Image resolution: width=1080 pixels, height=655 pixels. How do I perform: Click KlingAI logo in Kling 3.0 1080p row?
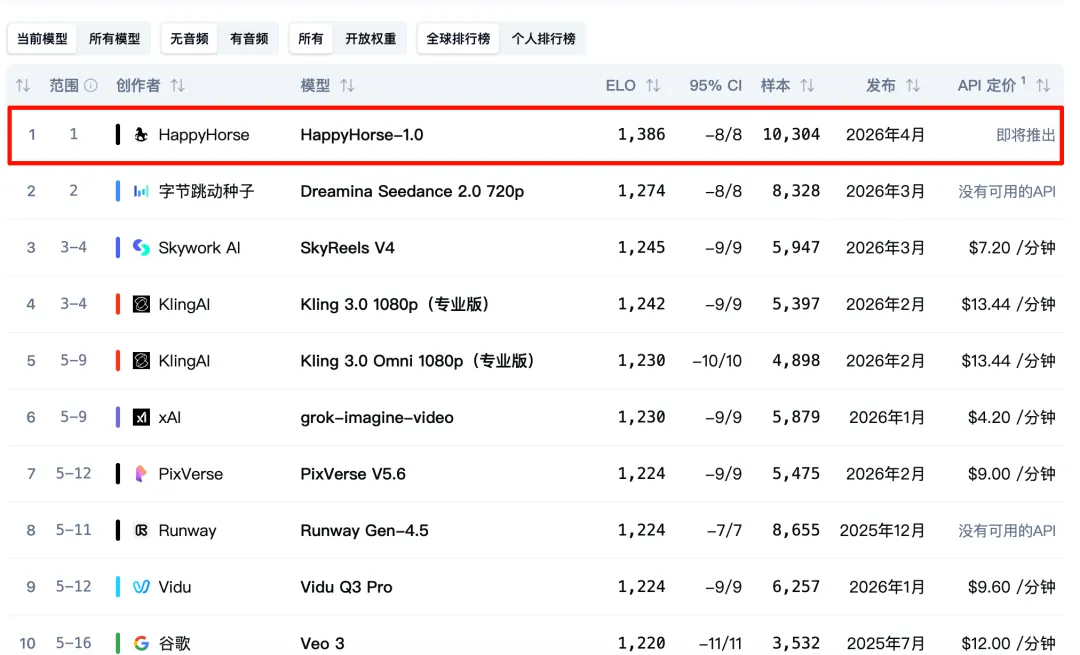click(x=141, y=304)
